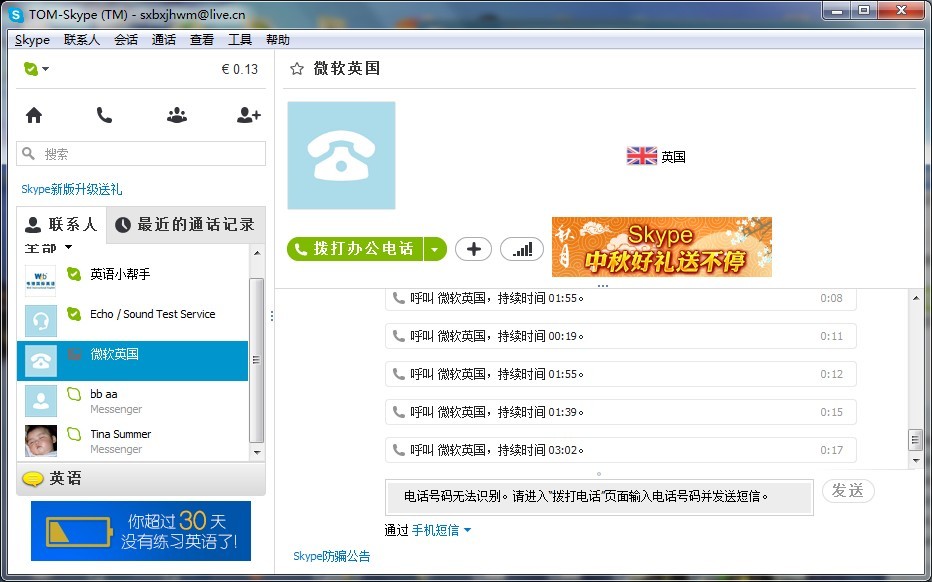
Task: Click the call quality signal bars button
Action: pyautogui.click(x=522, y=249)
